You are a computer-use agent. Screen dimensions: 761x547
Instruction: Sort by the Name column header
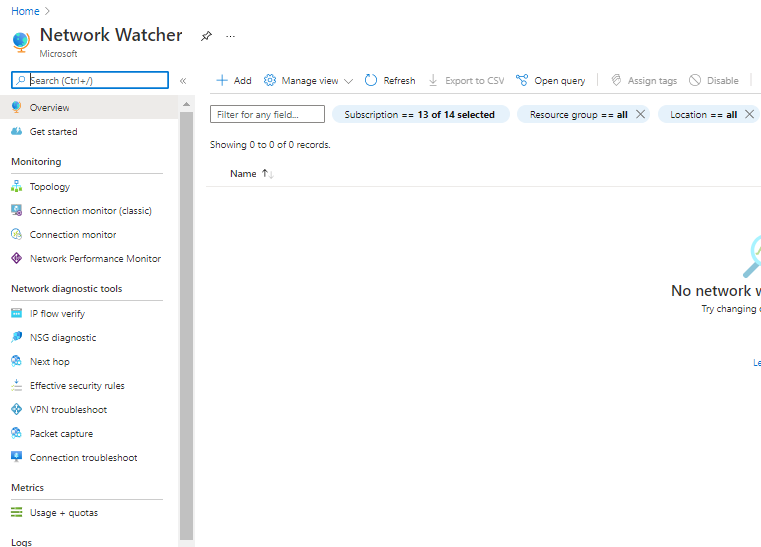click(252, 174)
